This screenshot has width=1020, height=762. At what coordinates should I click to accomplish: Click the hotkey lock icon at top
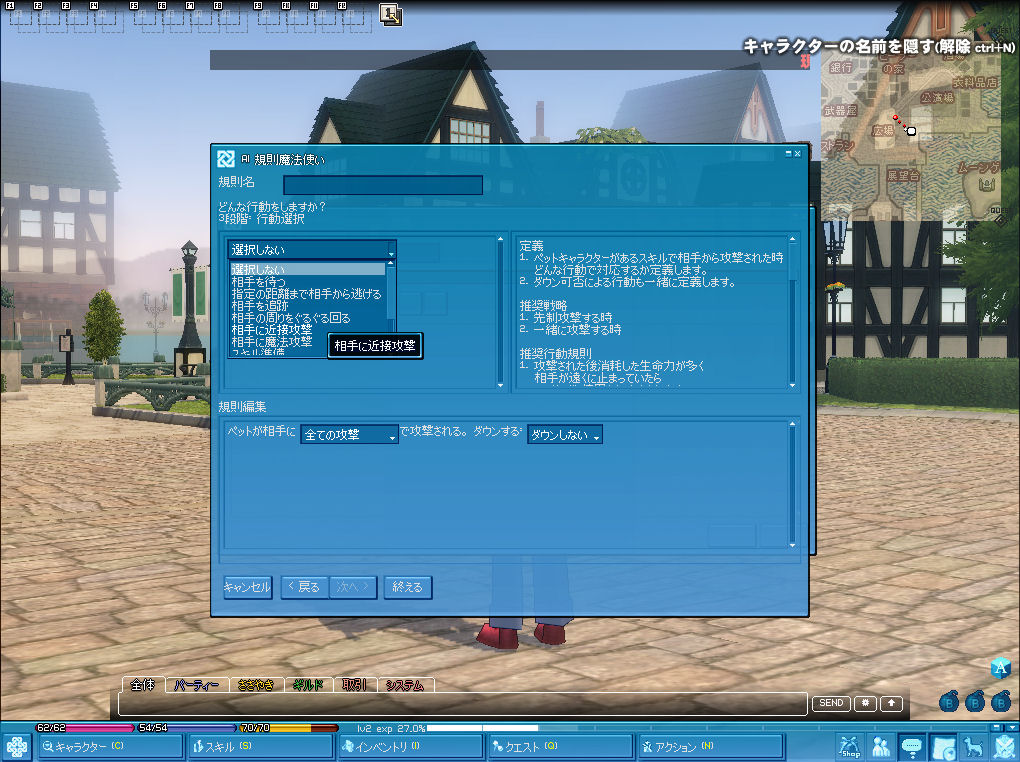tap(390, 14)
